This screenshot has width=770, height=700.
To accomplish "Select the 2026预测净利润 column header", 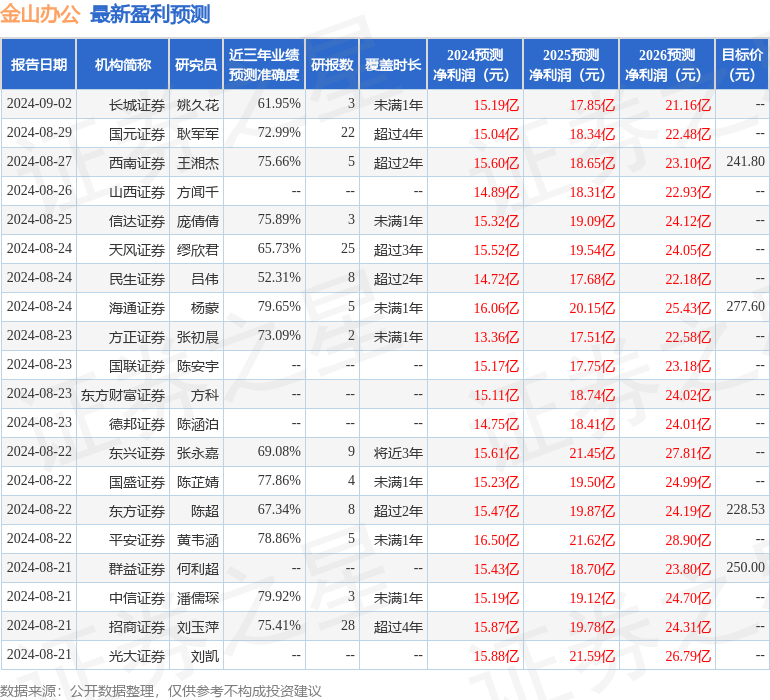I will click(667, 64).
